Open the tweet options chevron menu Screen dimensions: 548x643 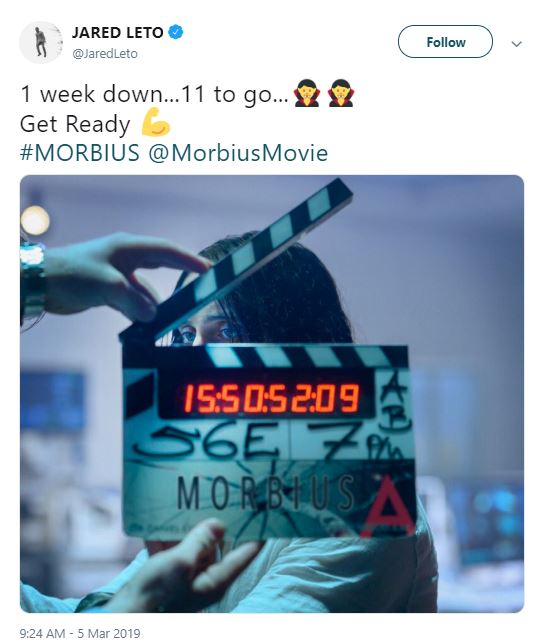click(517, 43)
